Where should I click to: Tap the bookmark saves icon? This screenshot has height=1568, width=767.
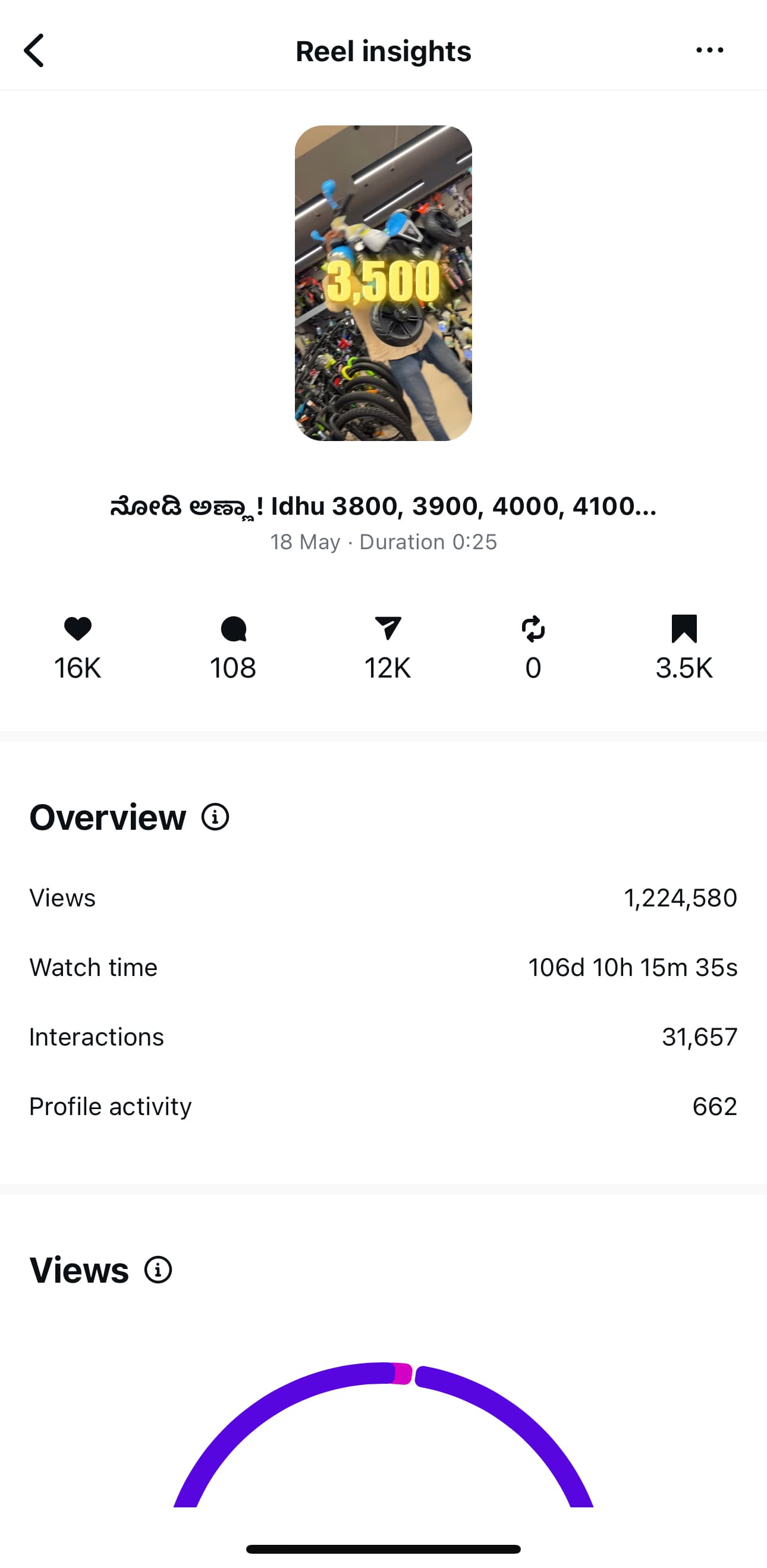(684, 629)
